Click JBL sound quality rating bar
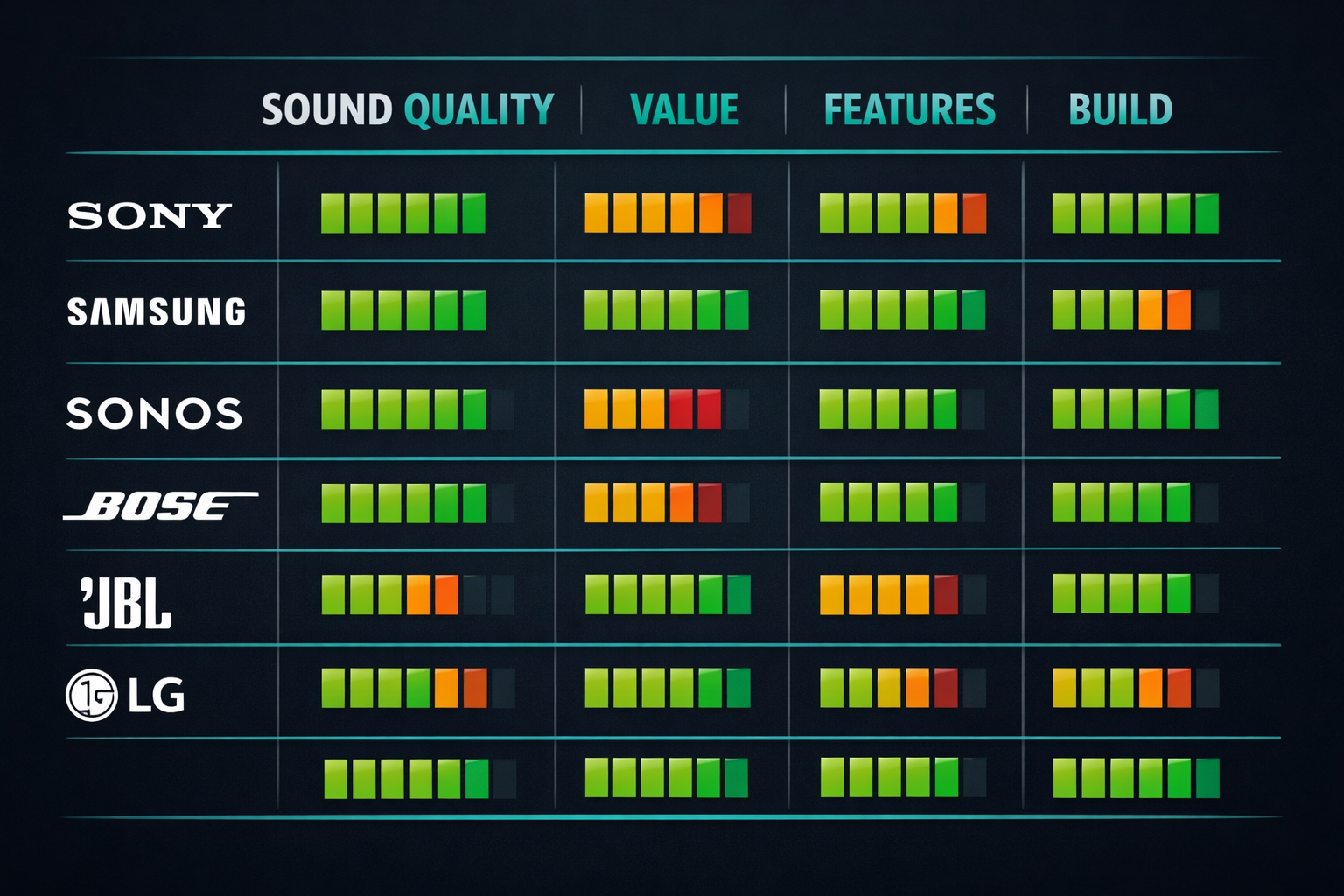This screenshot has height=896, width=1344. 418,594
